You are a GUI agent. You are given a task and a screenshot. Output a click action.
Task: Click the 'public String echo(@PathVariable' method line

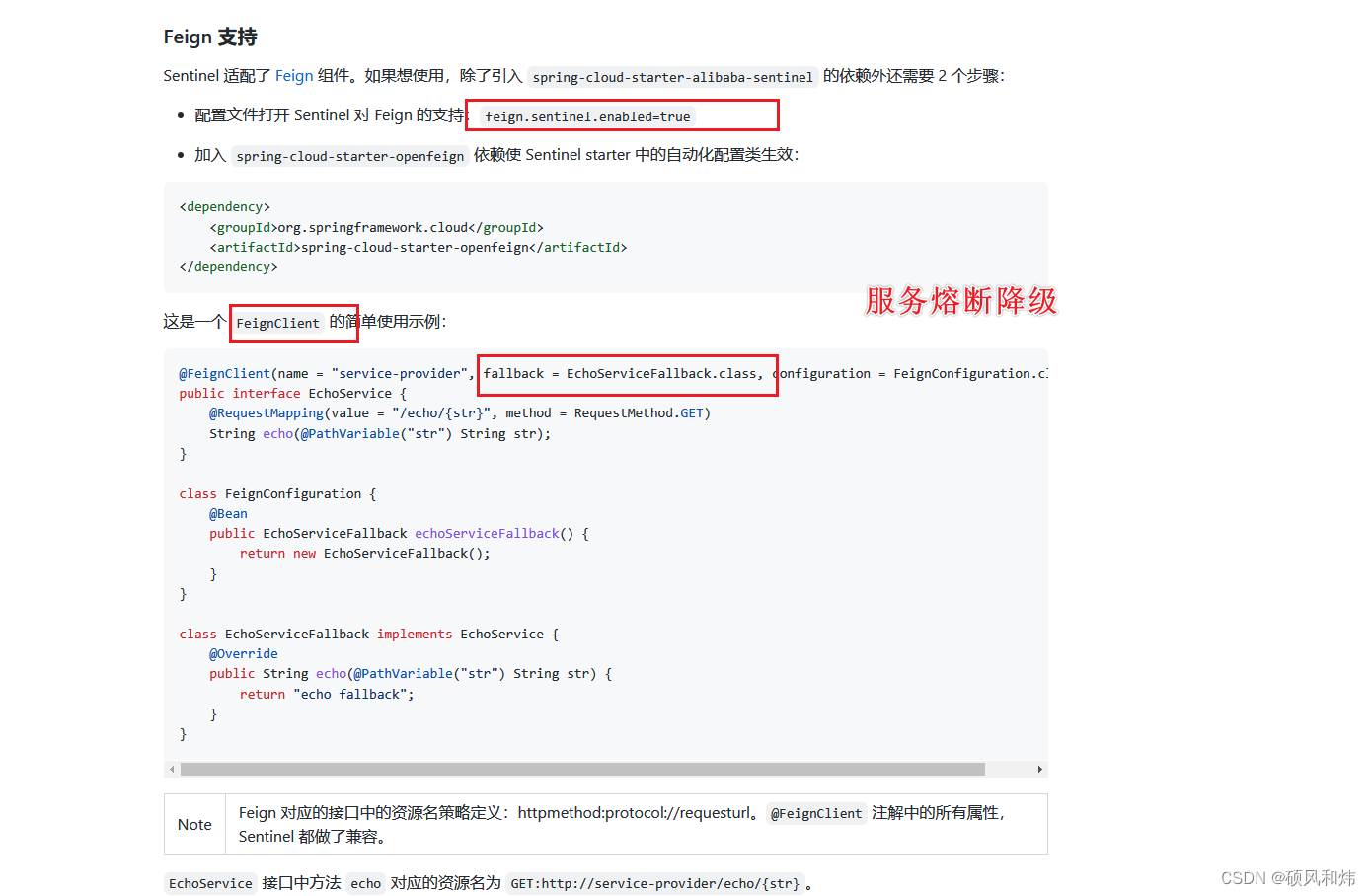click(411, 674)
